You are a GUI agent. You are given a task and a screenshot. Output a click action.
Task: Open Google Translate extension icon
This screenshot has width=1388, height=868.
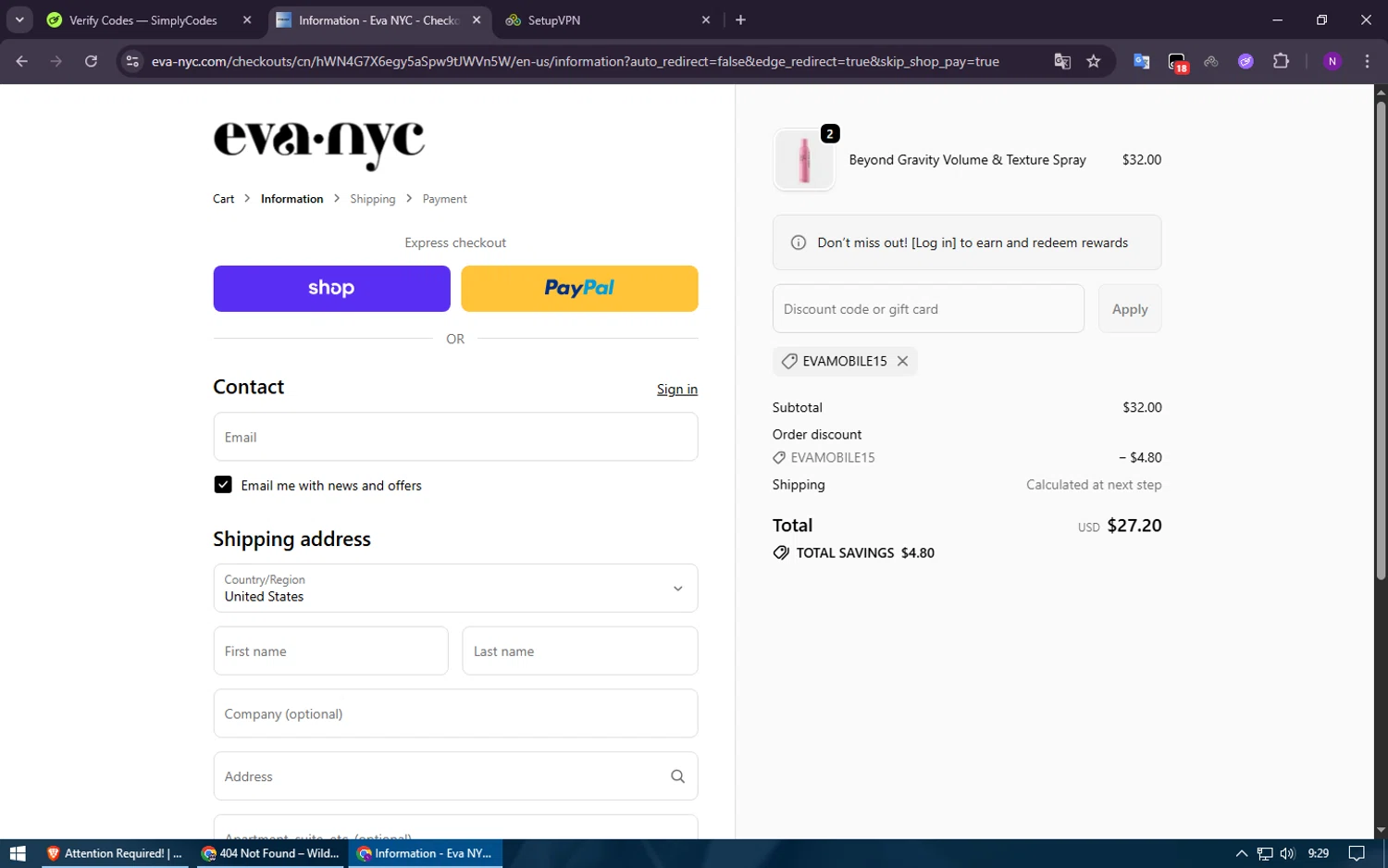pyautogui.click(x=1141, y=61)
